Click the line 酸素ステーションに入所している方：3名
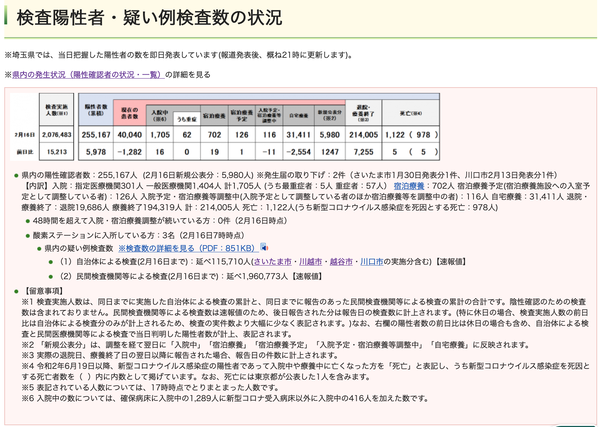Image resolution: width=600 pixels, height=427 pixels. [139, 235]
